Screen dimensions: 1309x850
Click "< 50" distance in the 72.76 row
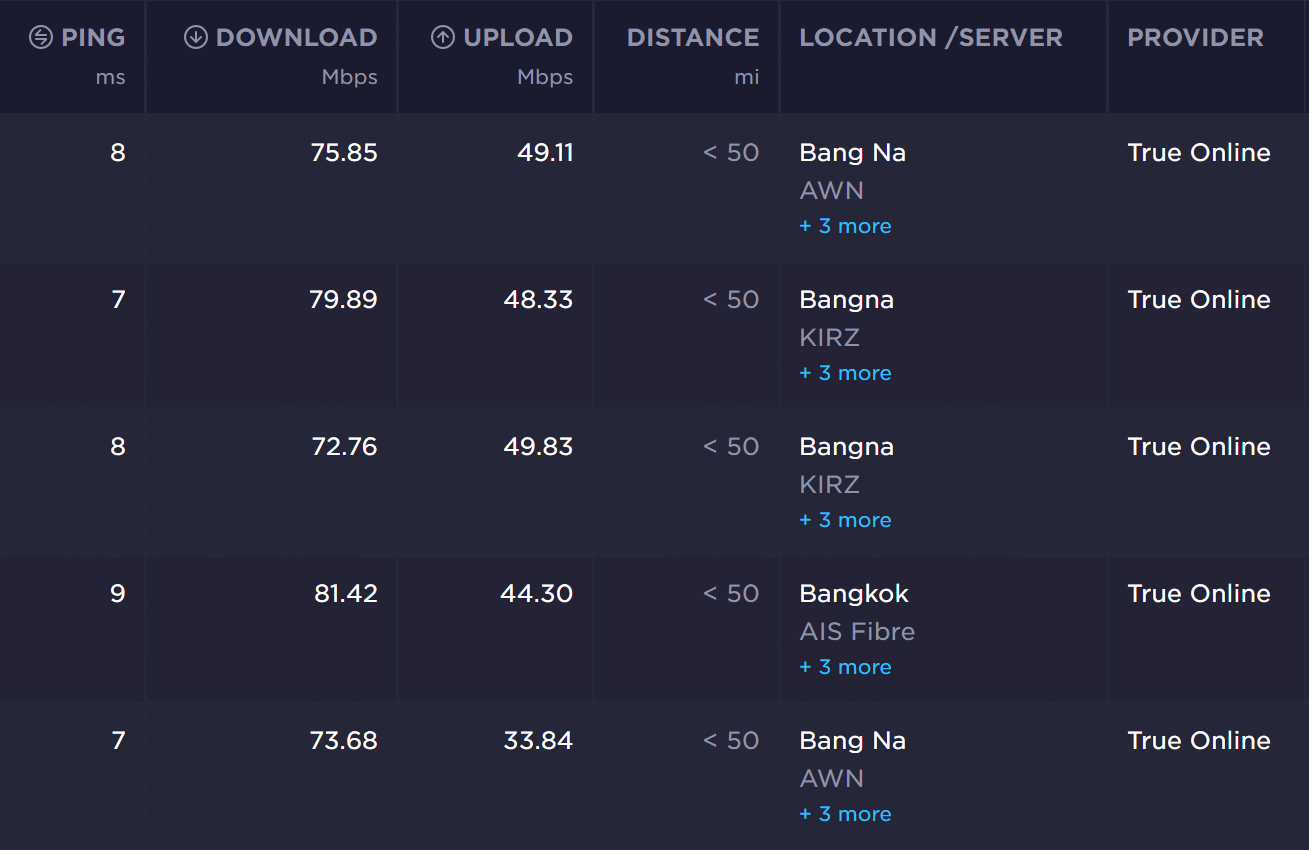point(731,447)
